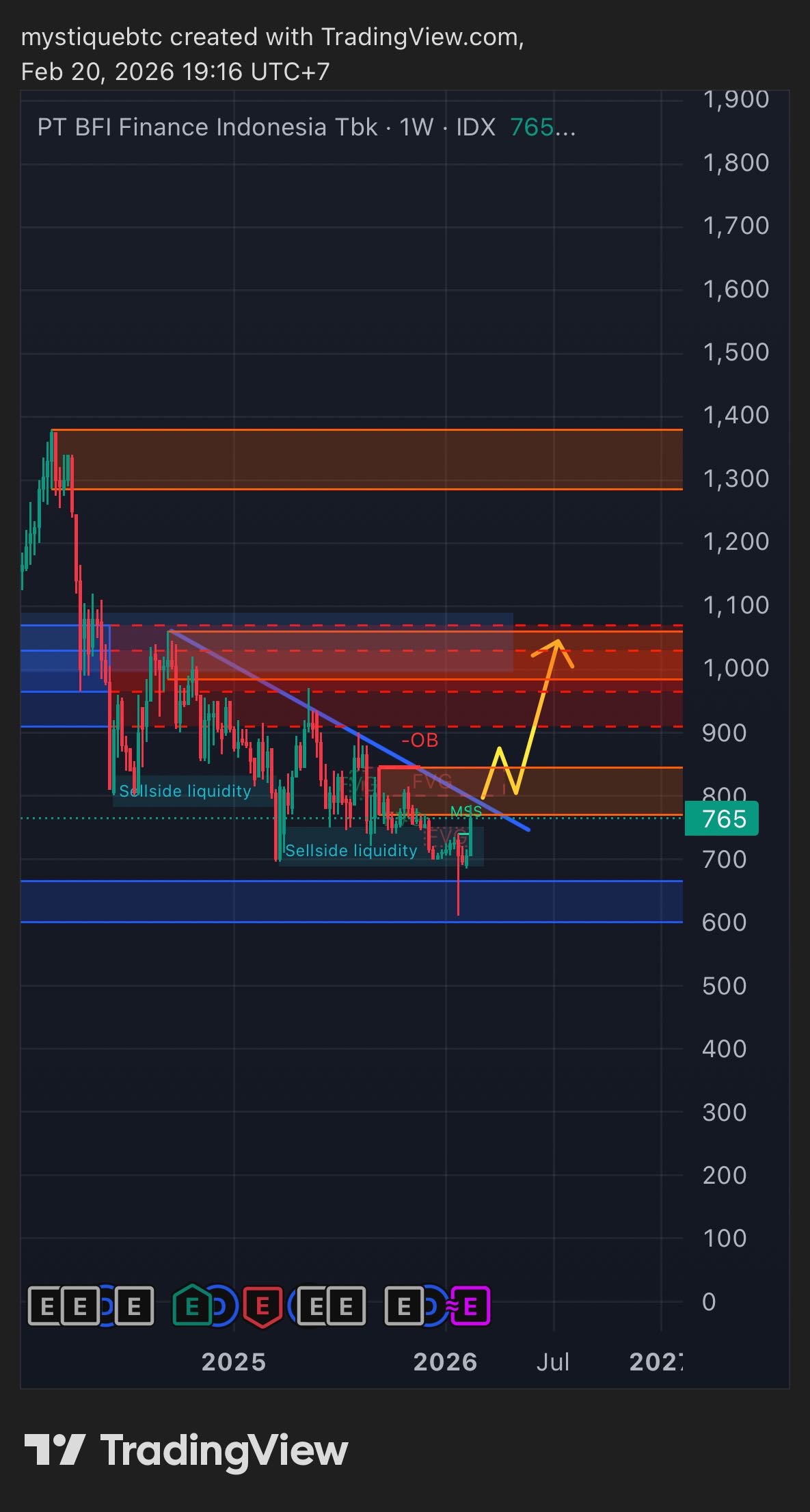Click the FVG label inside the red box
Viewport: 810px width, 1512px height.
click(x=432, y=781)
